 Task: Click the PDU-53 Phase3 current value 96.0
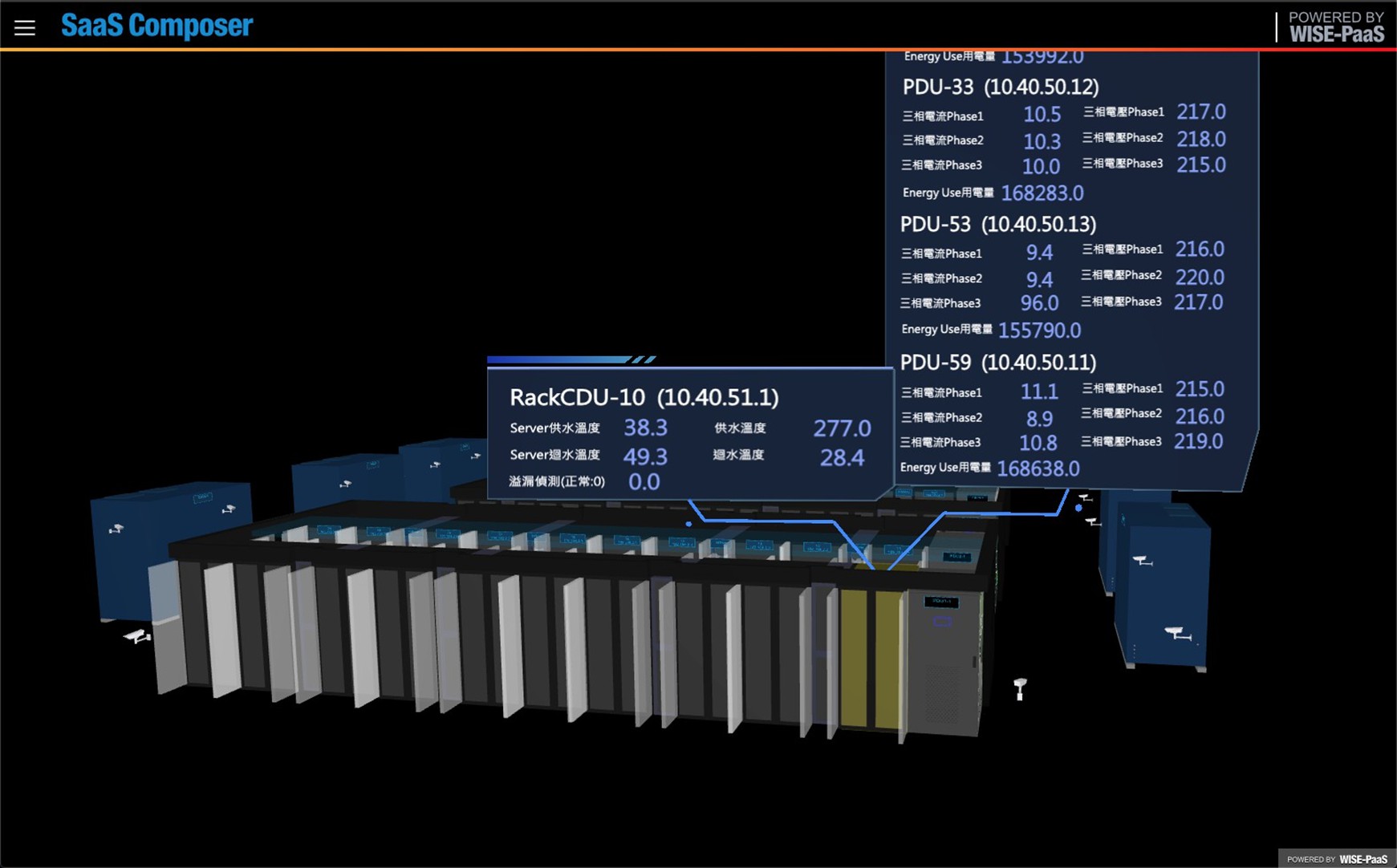[1039, 303]
